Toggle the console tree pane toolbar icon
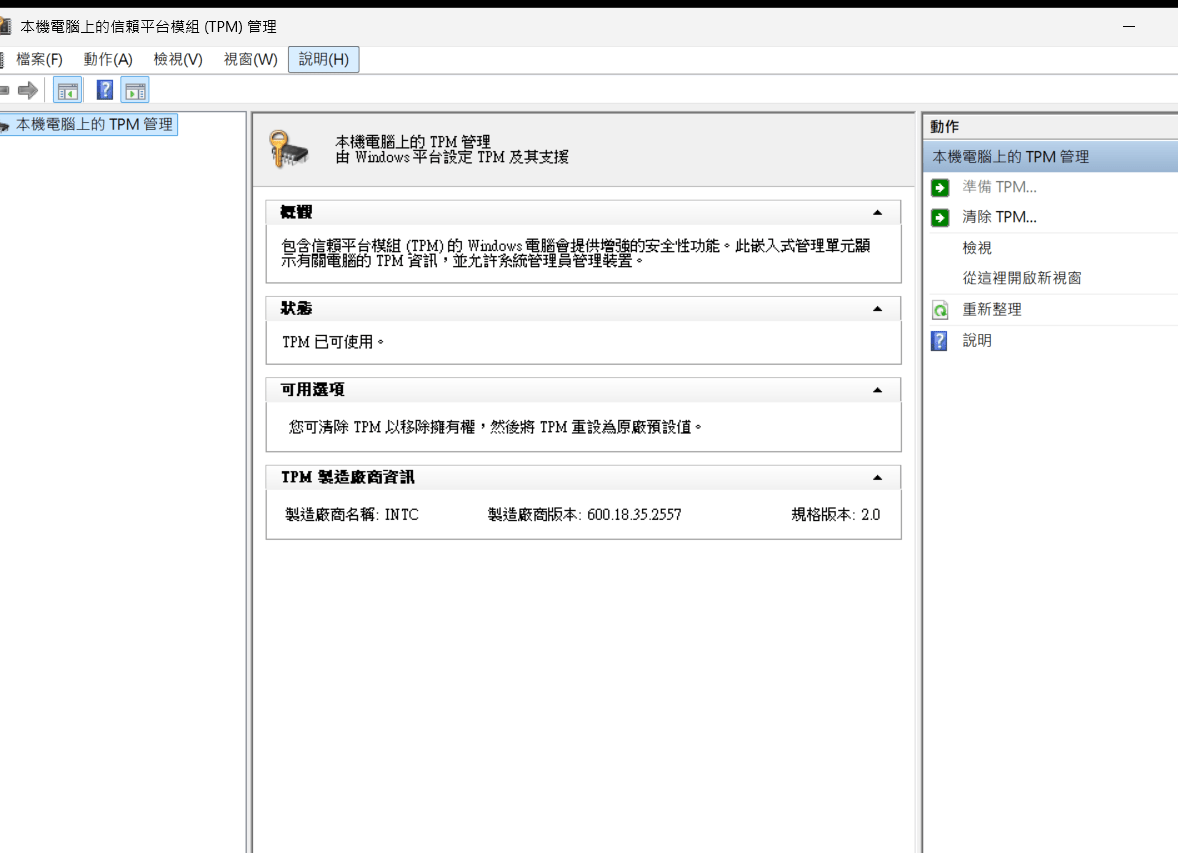The height and width of the screenshot is (853, 1178). point(68,91)
